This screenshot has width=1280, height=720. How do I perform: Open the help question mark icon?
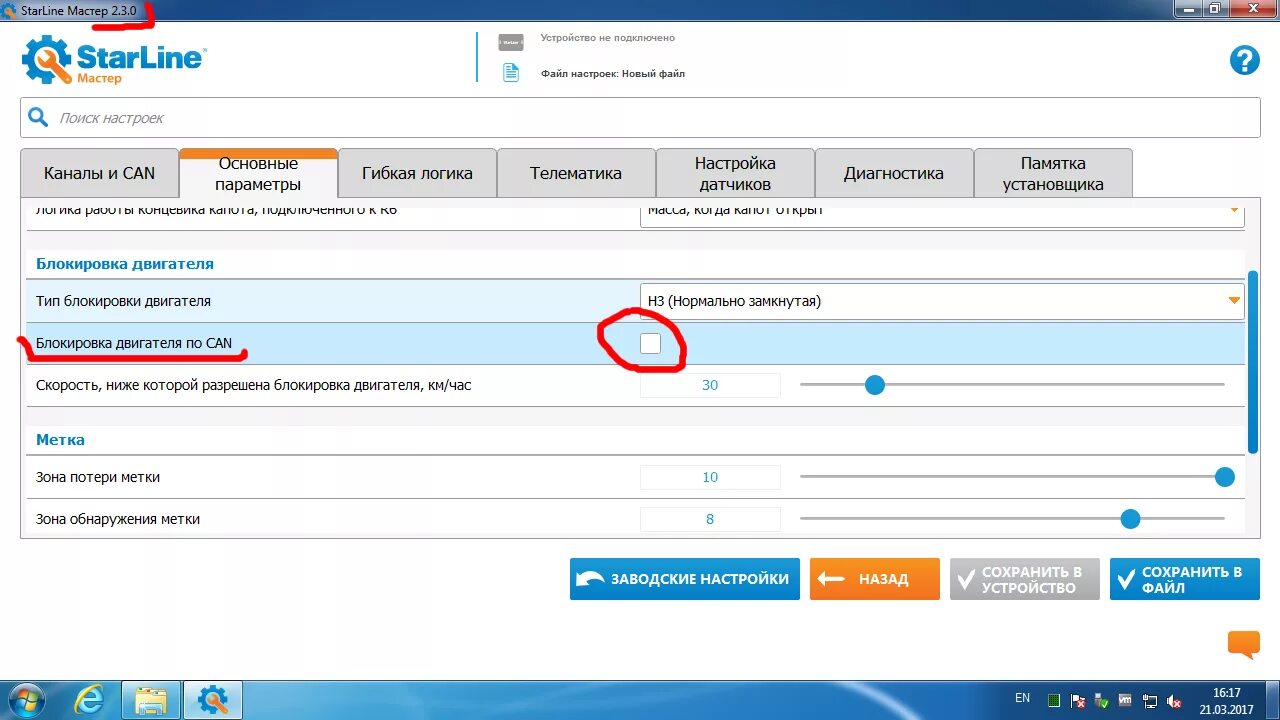1244,60
